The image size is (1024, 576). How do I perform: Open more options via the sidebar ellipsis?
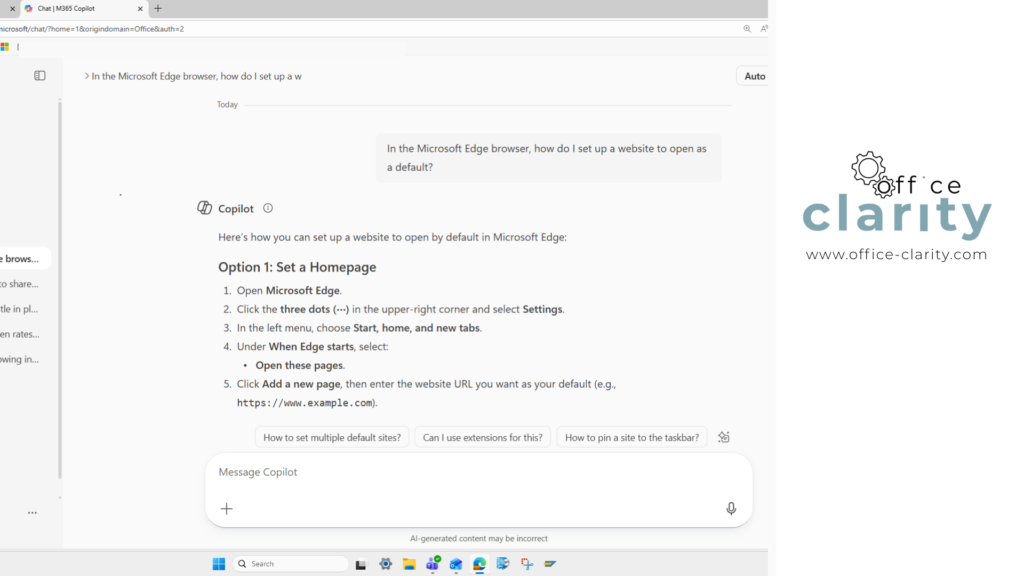coord(31,512)
